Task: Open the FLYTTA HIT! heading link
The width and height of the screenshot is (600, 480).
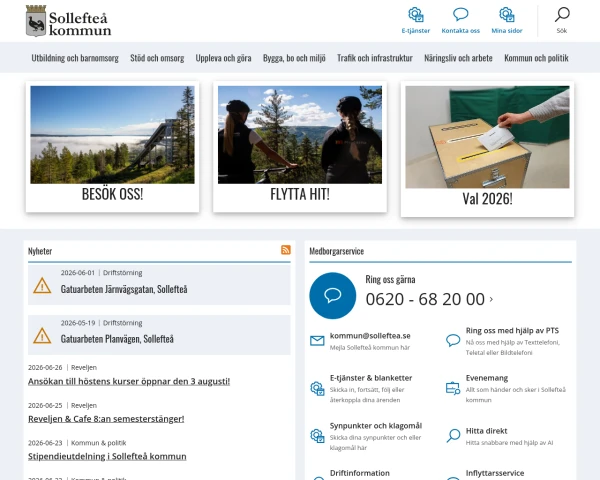Action: (x=300, y=194)
